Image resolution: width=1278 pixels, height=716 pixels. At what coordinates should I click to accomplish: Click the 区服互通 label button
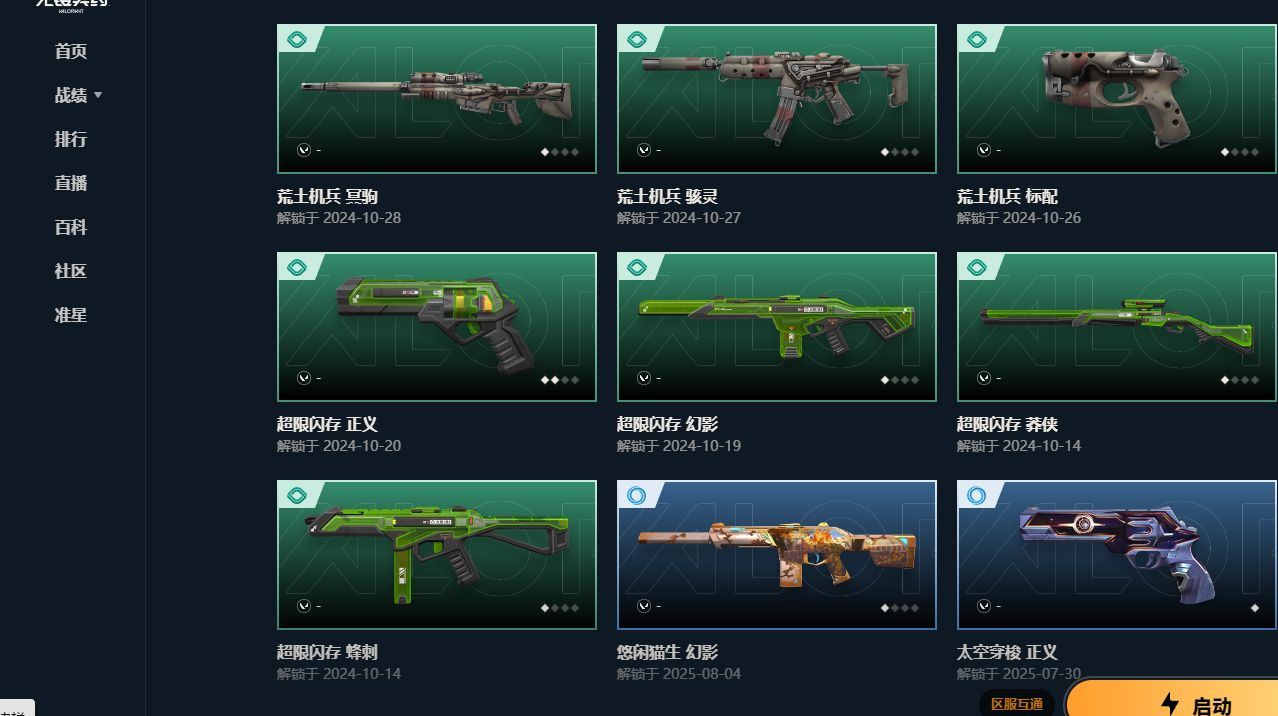pos(1017,704)
